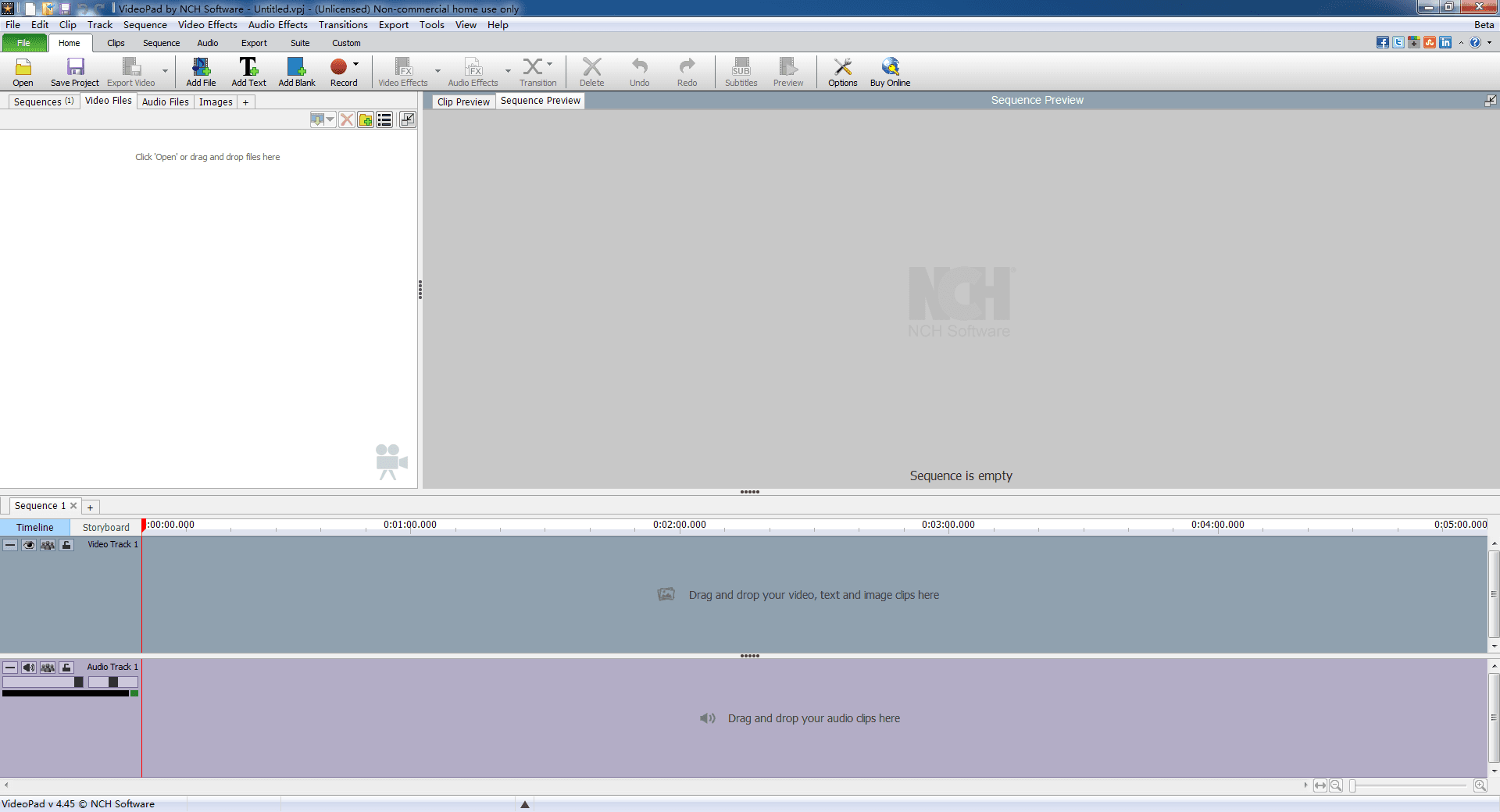Click the Save Project toolbar icon

tap(75, 72)
